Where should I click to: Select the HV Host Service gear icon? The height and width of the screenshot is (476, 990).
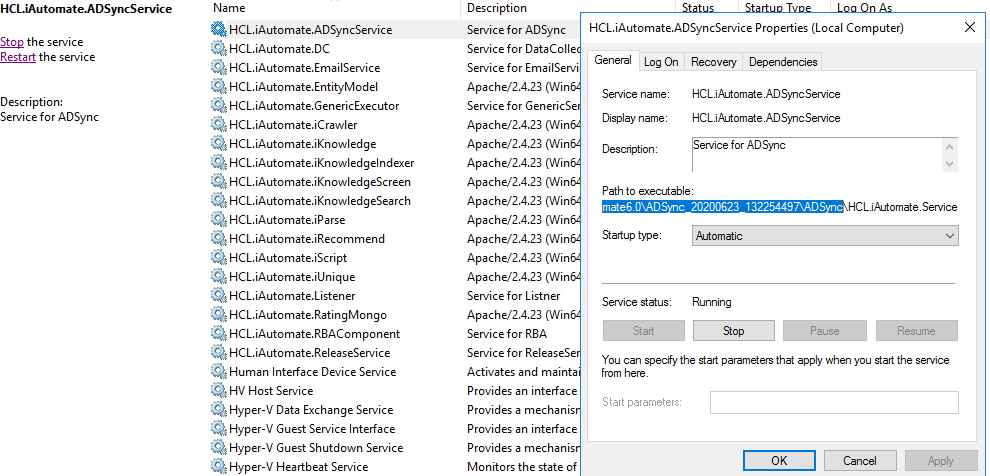[x=219, y=391]
